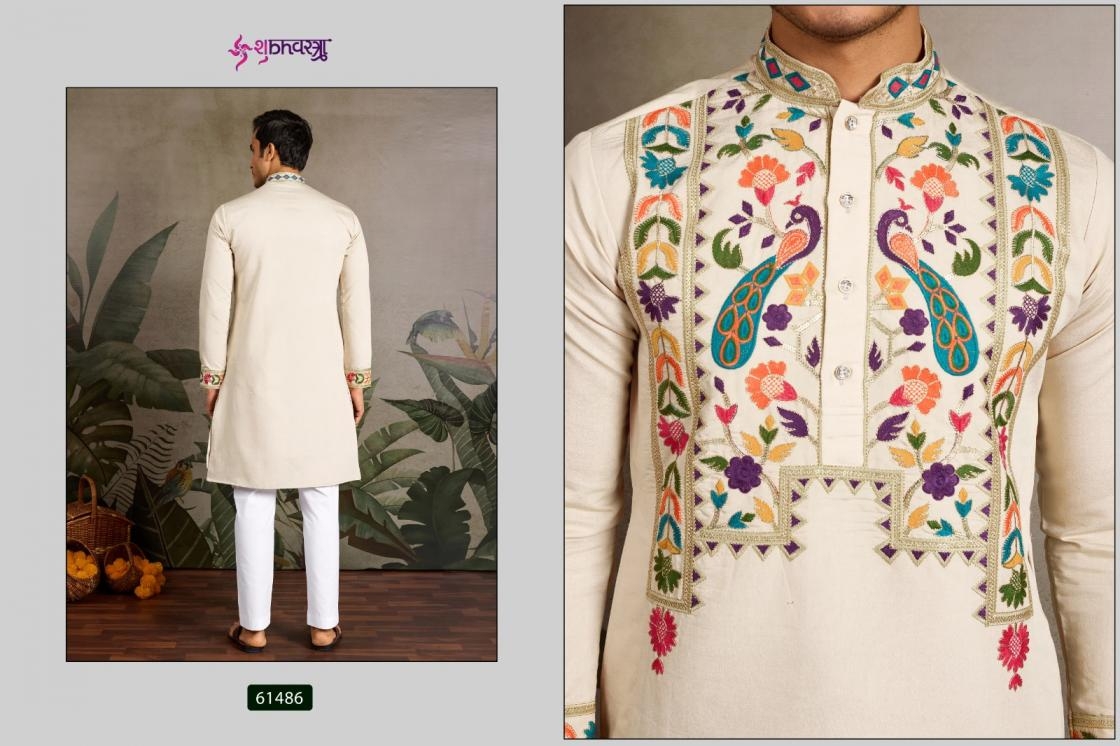
Task: Click the lowest placket button on kurta
Action: coord(842,372)
